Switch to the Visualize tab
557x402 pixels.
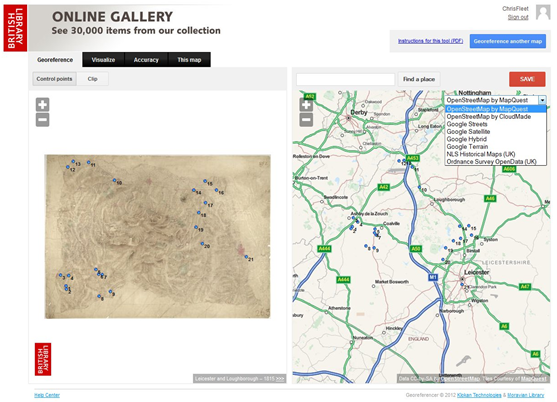coord(103,60)
